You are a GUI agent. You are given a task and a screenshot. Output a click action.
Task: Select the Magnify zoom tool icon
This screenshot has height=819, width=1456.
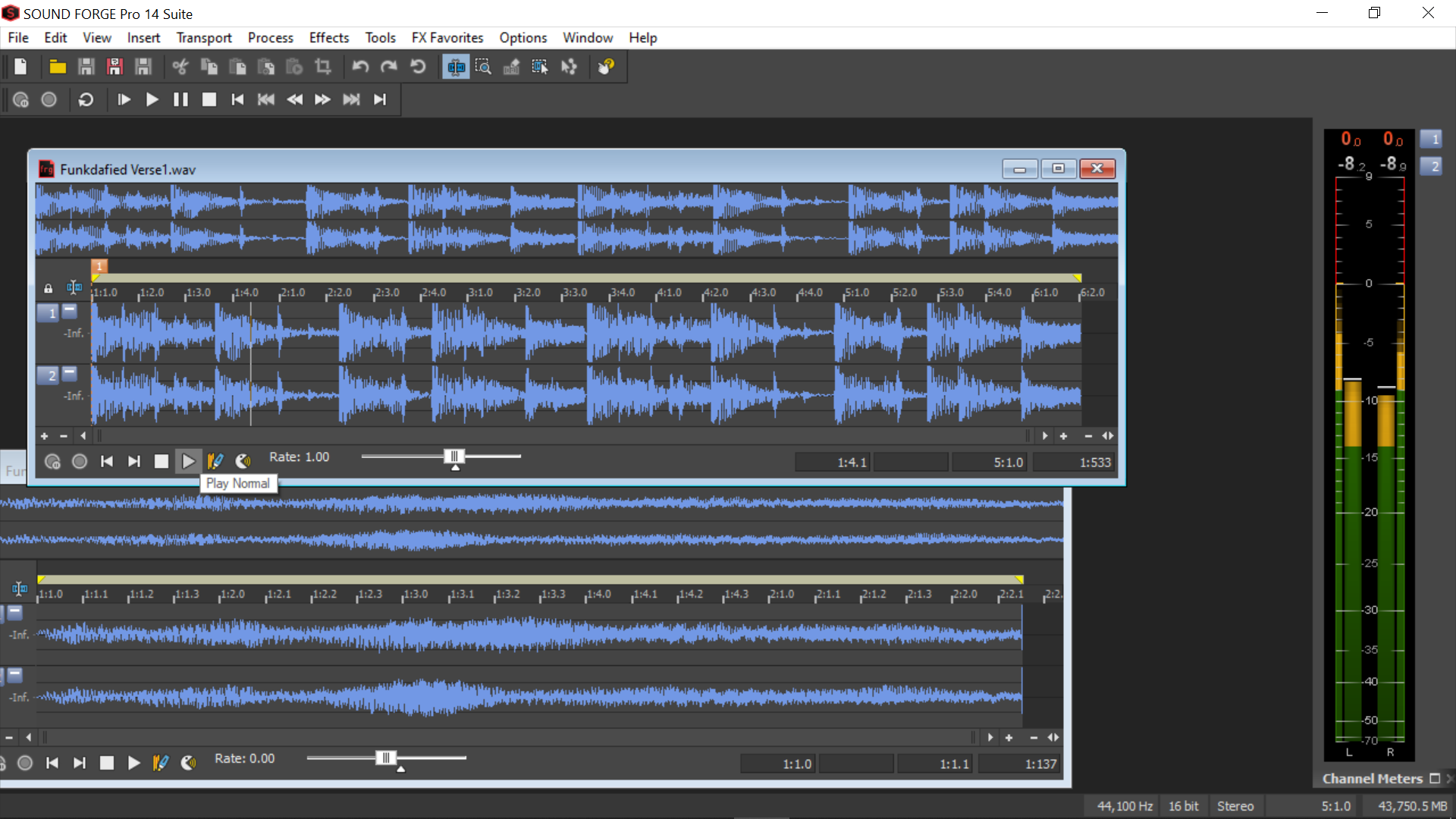483,66
